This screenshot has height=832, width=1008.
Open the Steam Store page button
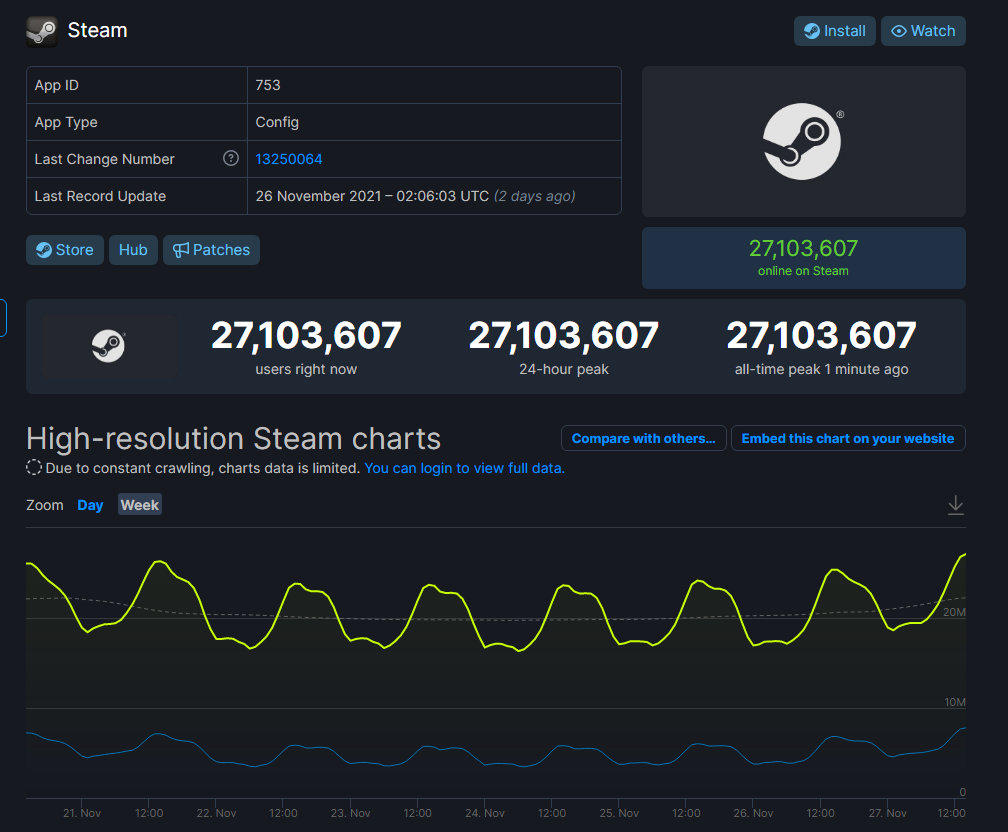(x=65, y=250)
